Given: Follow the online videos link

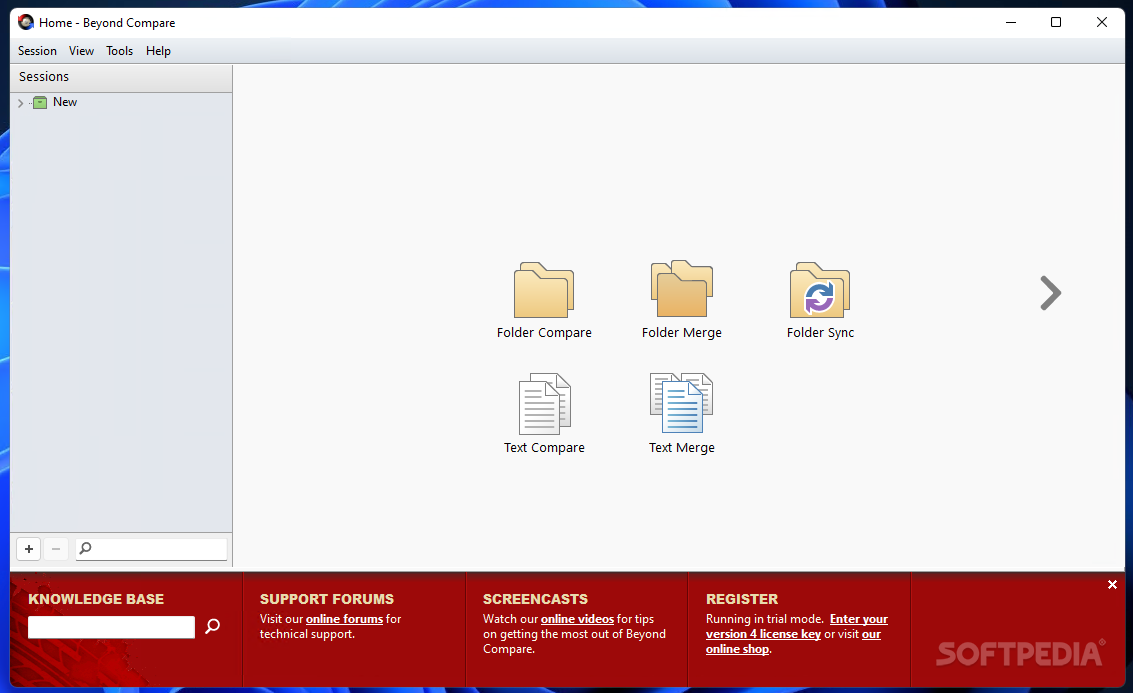Looking at the screenshot, I should [x=577, y=619].
